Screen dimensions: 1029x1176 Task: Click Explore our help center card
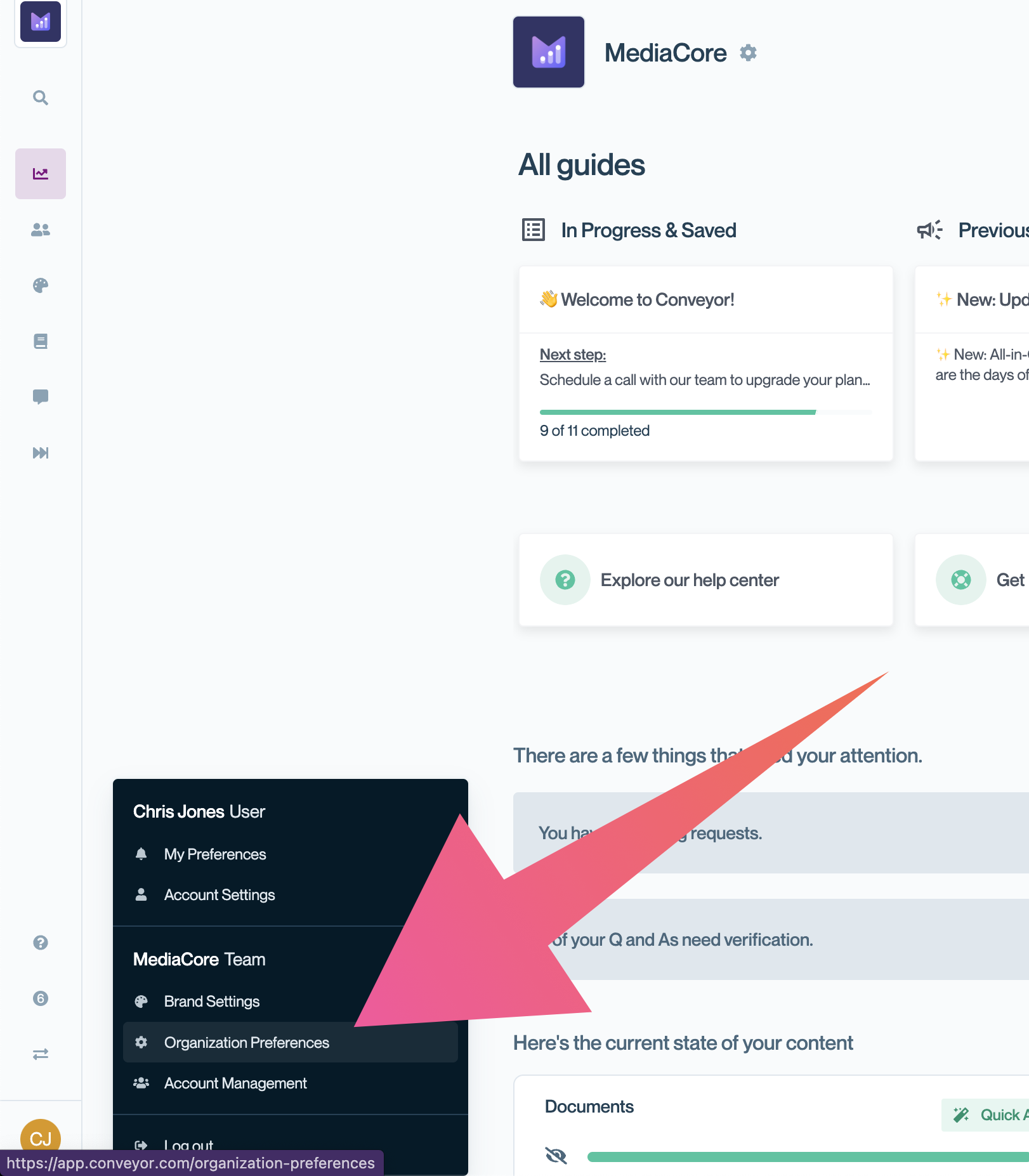coord(706,580)
